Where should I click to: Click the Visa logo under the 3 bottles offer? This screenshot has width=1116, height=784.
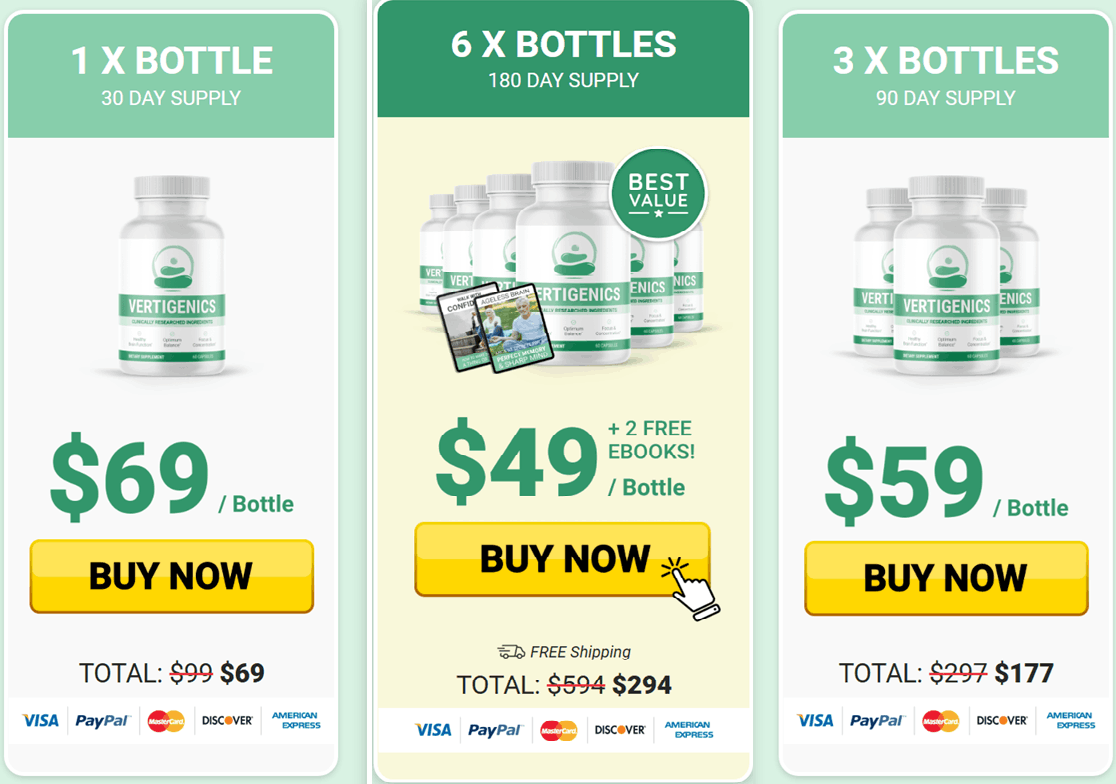(x=815, y=721)
